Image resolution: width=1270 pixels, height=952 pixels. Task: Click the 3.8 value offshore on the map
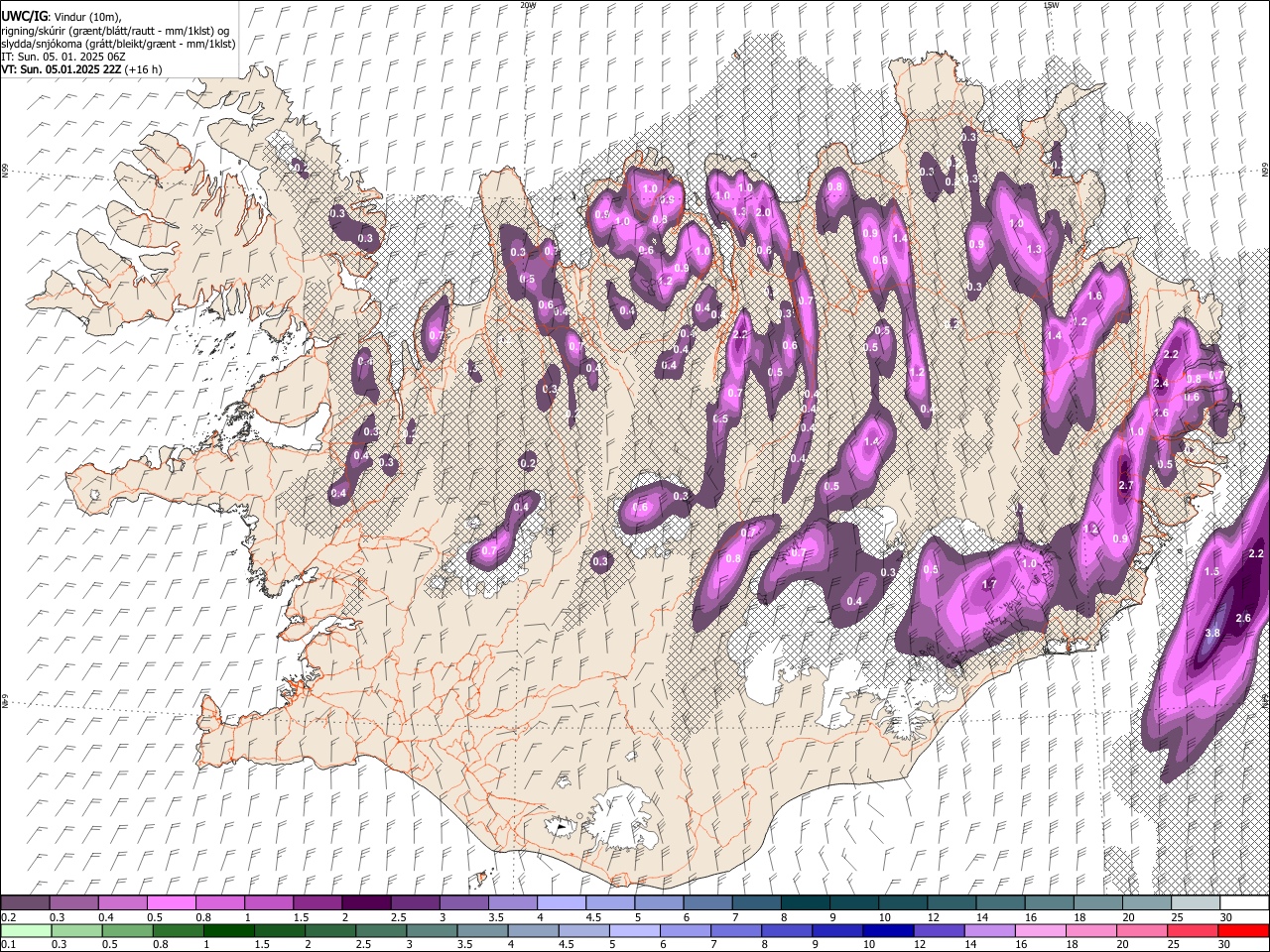coord(1212,634)
